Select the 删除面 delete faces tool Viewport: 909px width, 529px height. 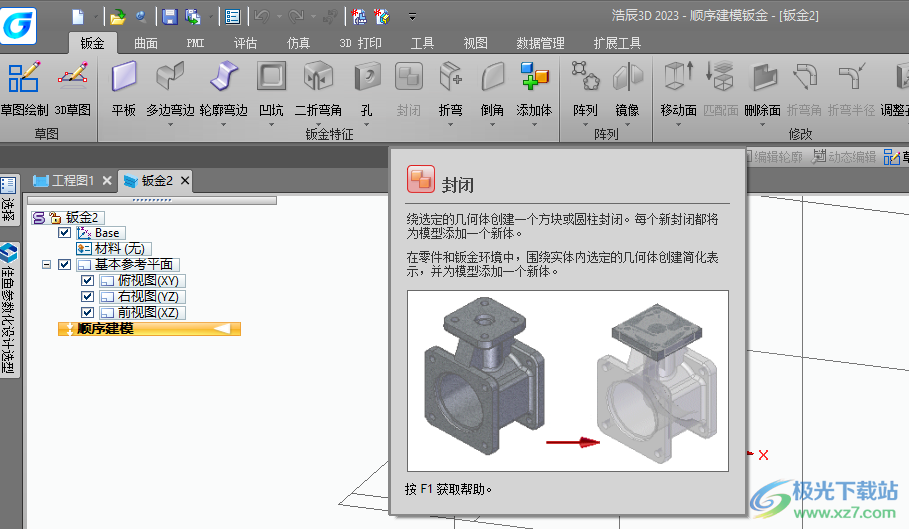(x=762, y=88)
